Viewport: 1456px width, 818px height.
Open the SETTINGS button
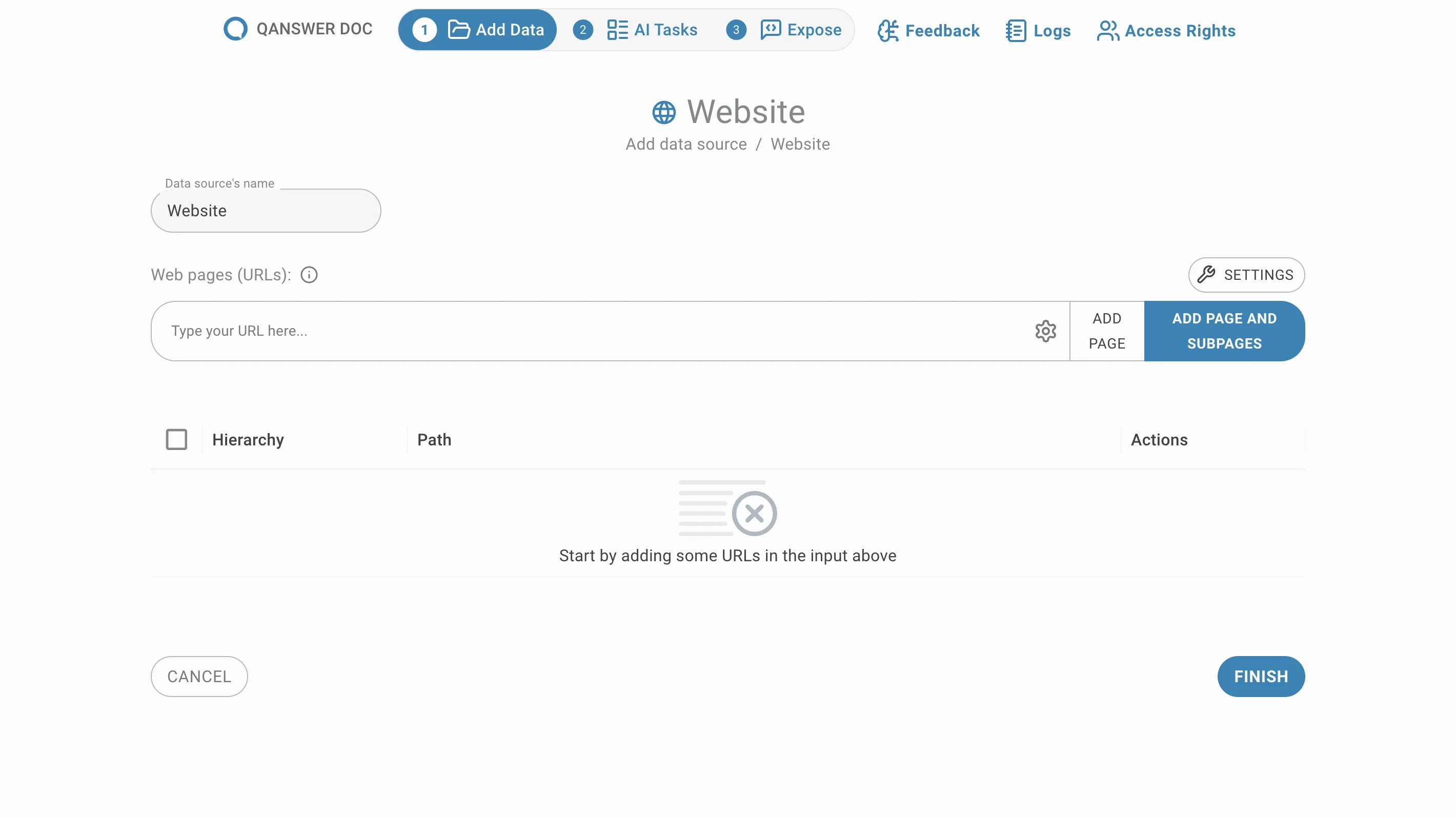[1246, 275]
